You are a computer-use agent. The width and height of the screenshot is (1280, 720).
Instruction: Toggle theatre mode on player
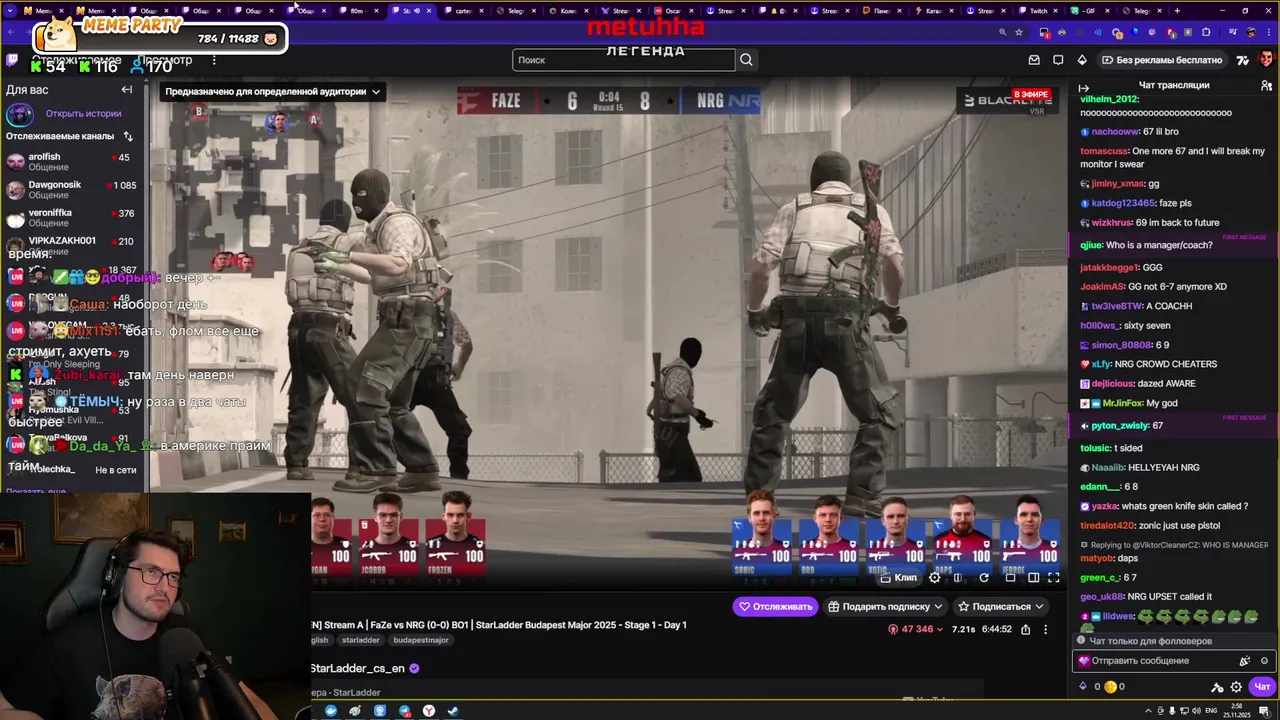click(1033, 578)
